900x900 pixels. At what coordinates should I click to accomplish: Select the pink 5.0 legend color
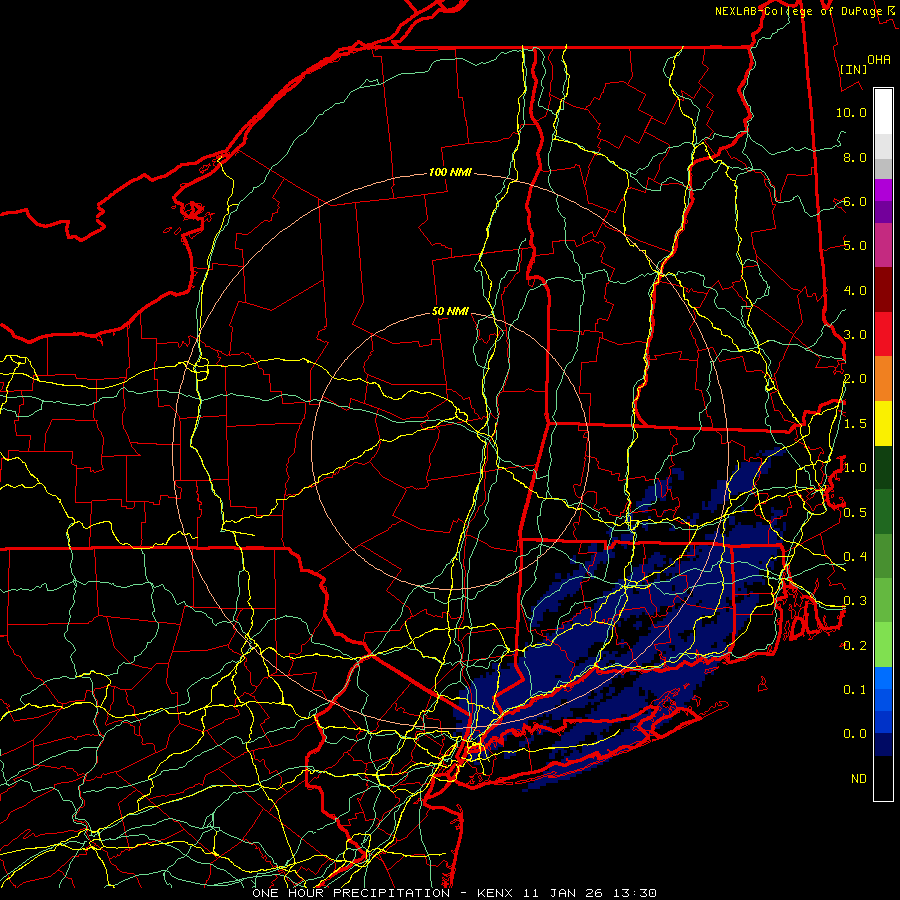coord(883,245)
